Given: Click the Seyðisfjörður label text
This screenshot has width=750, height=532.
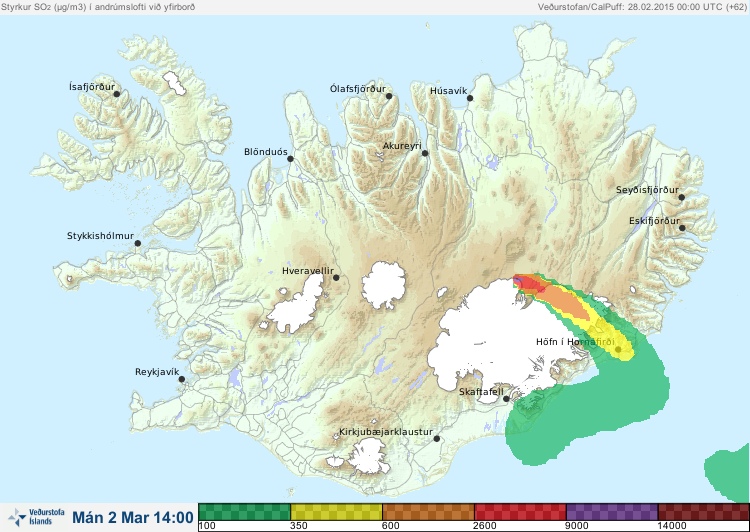Looking at the screenshot, I should pyautogui.click(x=647, y=190).
